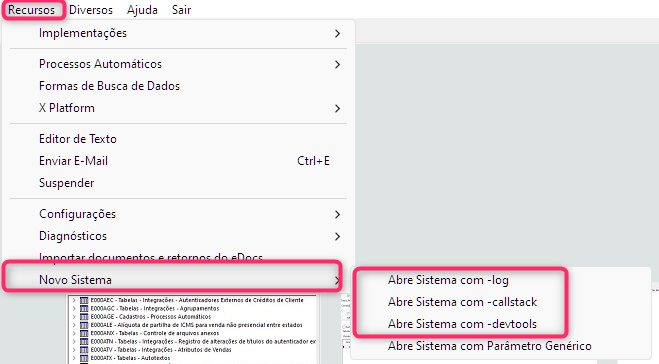
Task: Open the Implementações submenu arrow
Action: pos(337,33)
